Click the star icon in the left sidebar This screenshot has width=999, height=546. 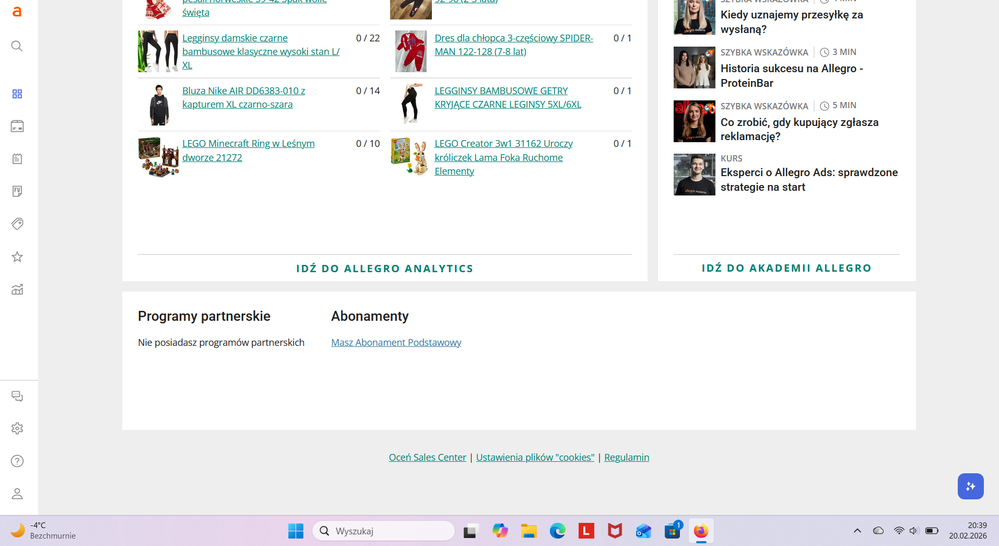(x=17, y=257)
